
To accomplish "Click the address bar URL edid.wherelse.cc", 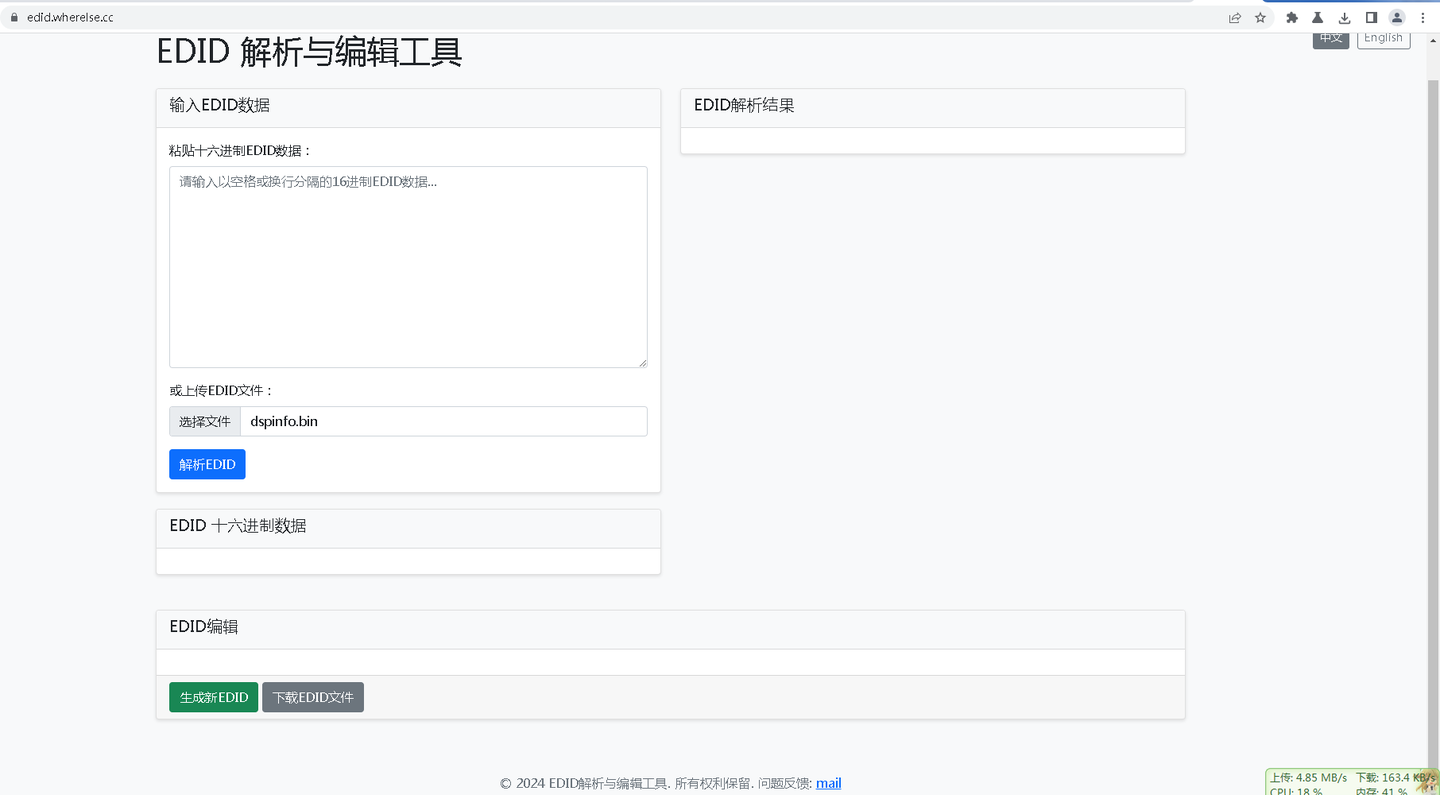I will click(x=70, y=18).
